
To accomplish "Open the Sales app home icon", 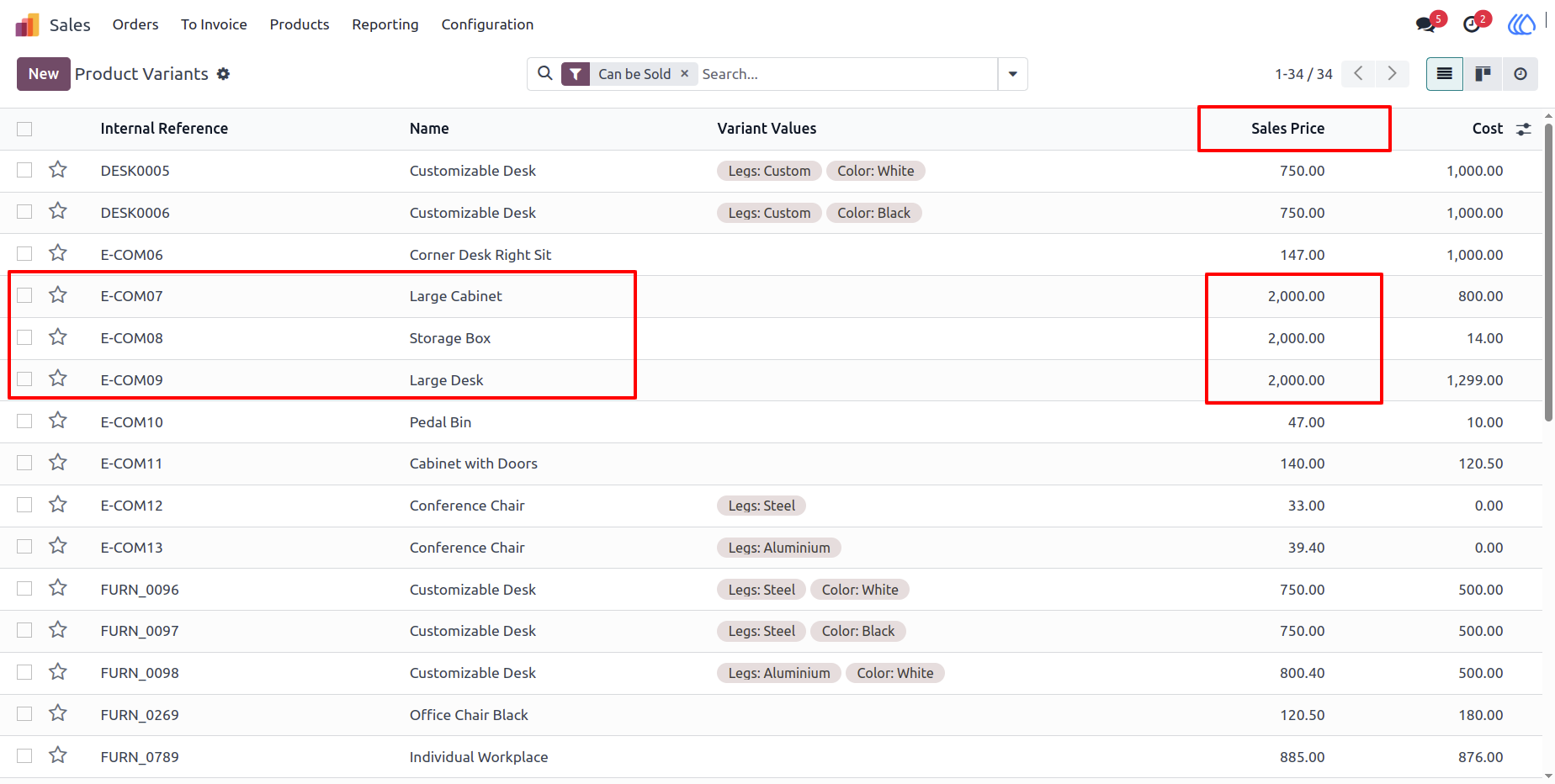I will point(28,25).
